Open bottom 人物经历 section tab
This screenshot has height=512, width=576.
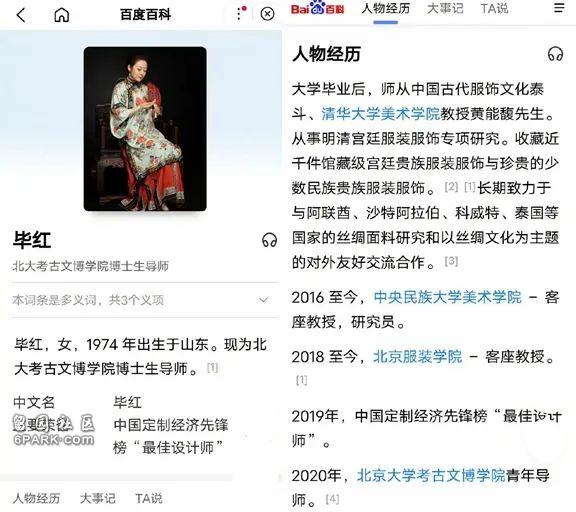(36, 498)
